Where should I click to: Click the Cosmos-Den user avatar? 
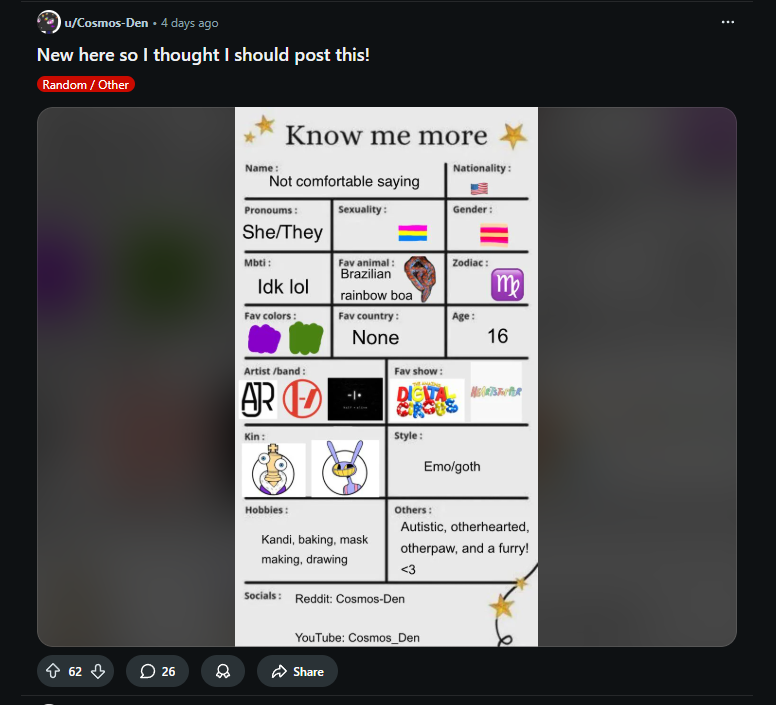pos(48,22)
